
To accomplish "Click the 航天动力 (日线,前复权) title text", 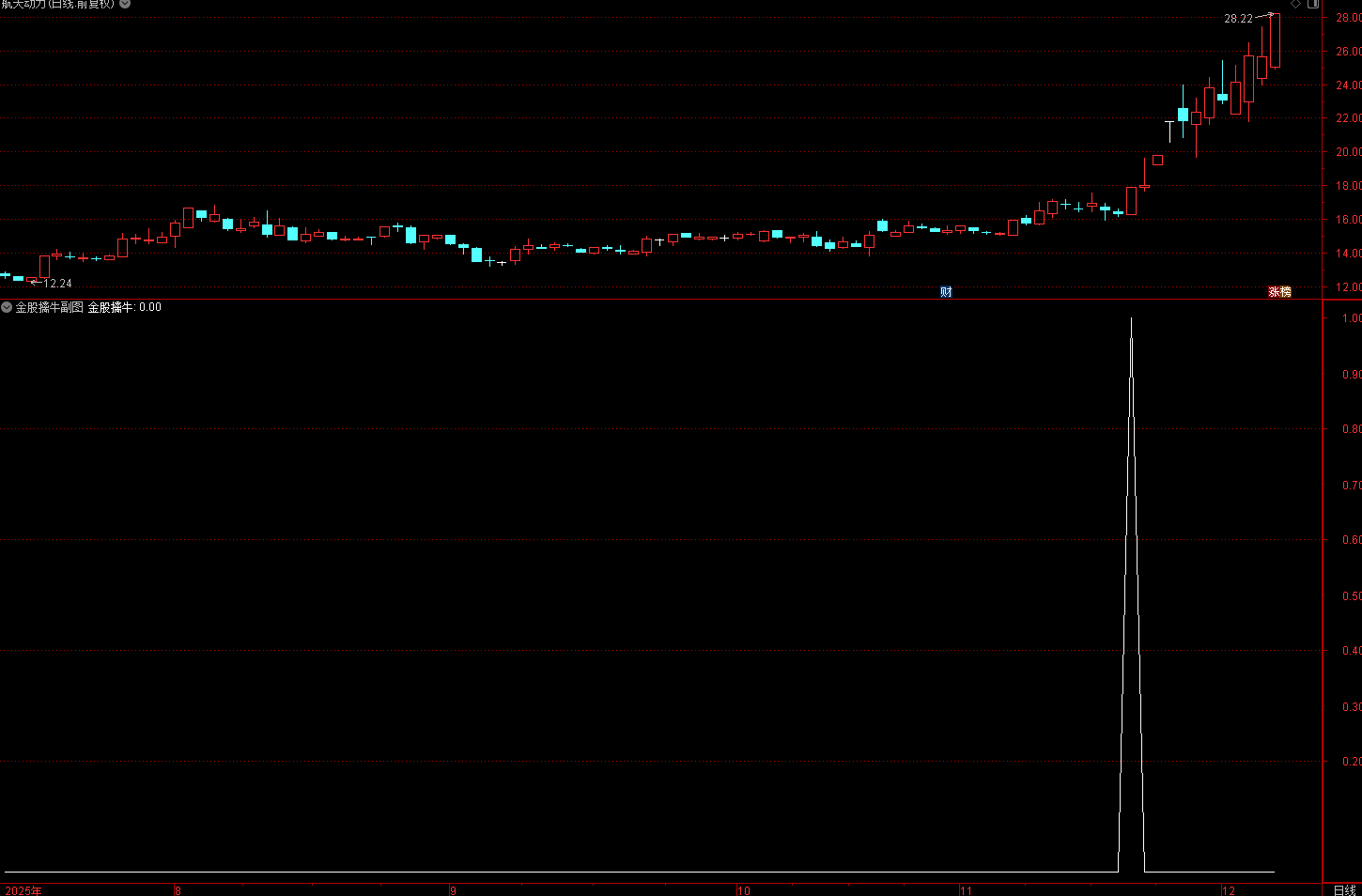I will [58, 4].
